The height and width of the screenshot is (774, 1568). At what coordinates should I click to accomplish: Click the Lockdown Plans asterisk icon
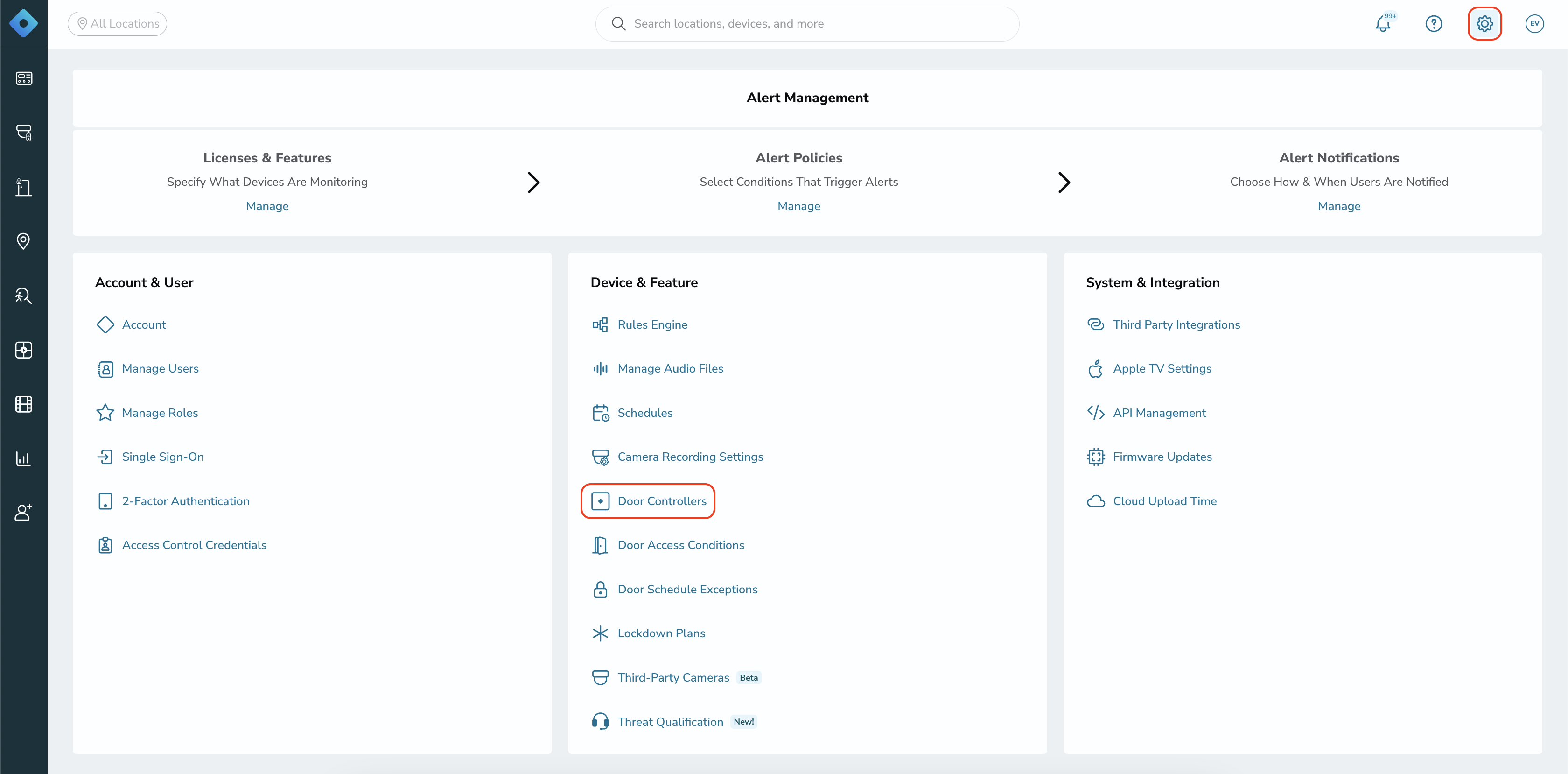(x=600, y=633)
